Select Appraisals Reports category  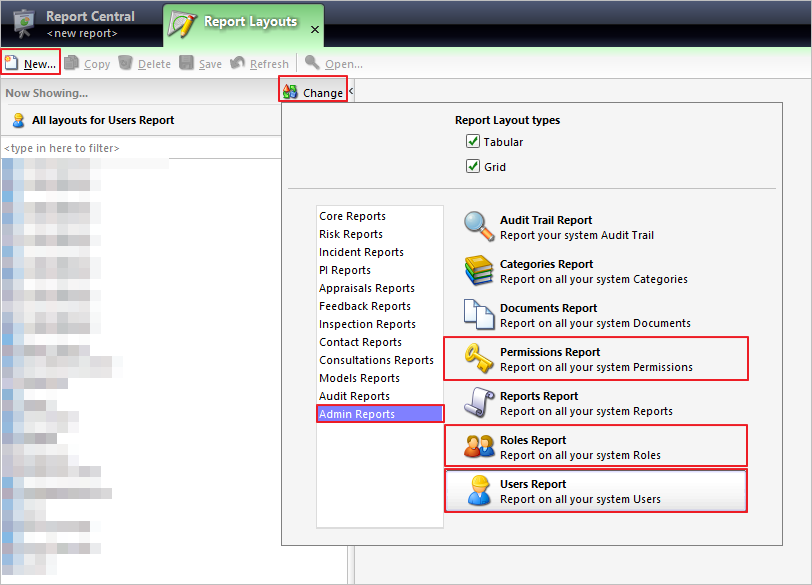tap(367, 288)
